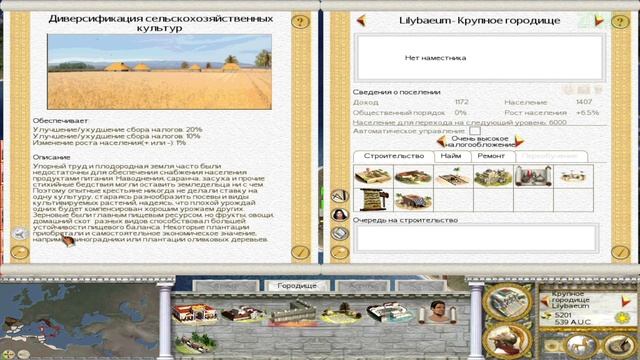640x360 pixels.
Task: Select the green village building construction icon
Action: click(x=493, y=176)
